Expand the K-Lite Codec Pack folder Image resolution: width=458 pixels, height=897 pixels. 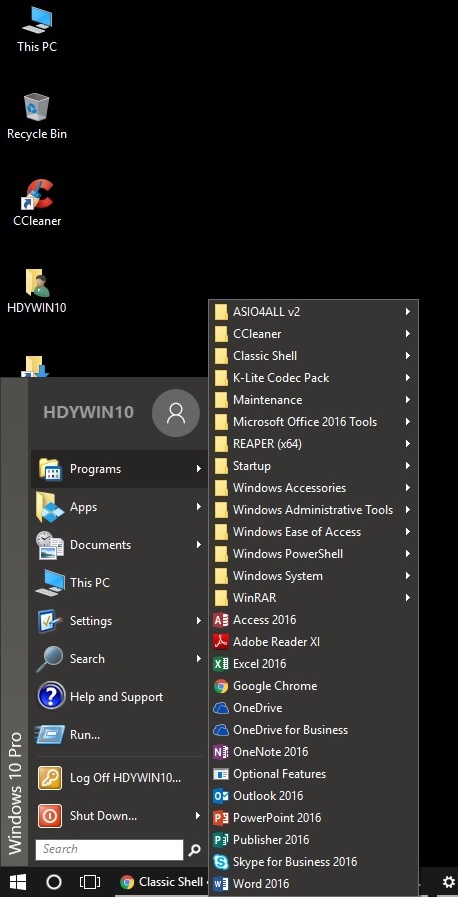(x=314, y=378)
